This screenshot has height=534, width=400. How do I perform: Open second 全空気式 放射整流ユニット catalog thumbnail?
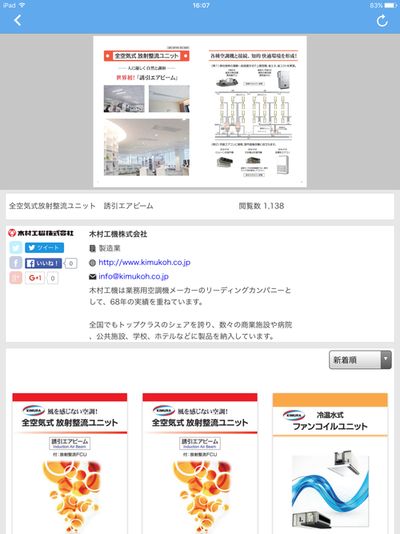[200, 463]
